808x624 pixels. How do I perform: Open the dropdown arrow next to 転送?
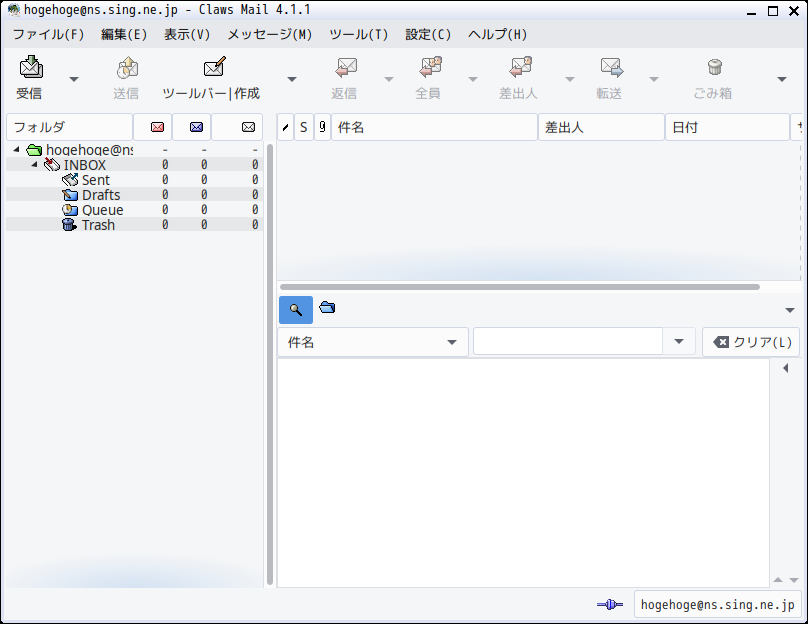(x=653, y=79)
